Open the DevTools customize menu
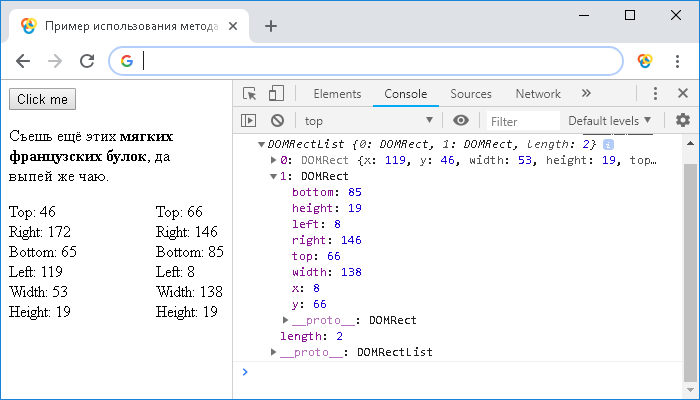The image size is (700, 400). click(655, 93)
